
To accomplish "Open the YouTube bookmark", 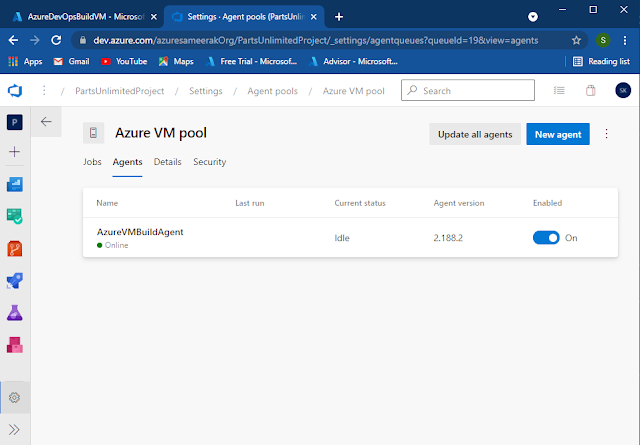I will 124,61.
